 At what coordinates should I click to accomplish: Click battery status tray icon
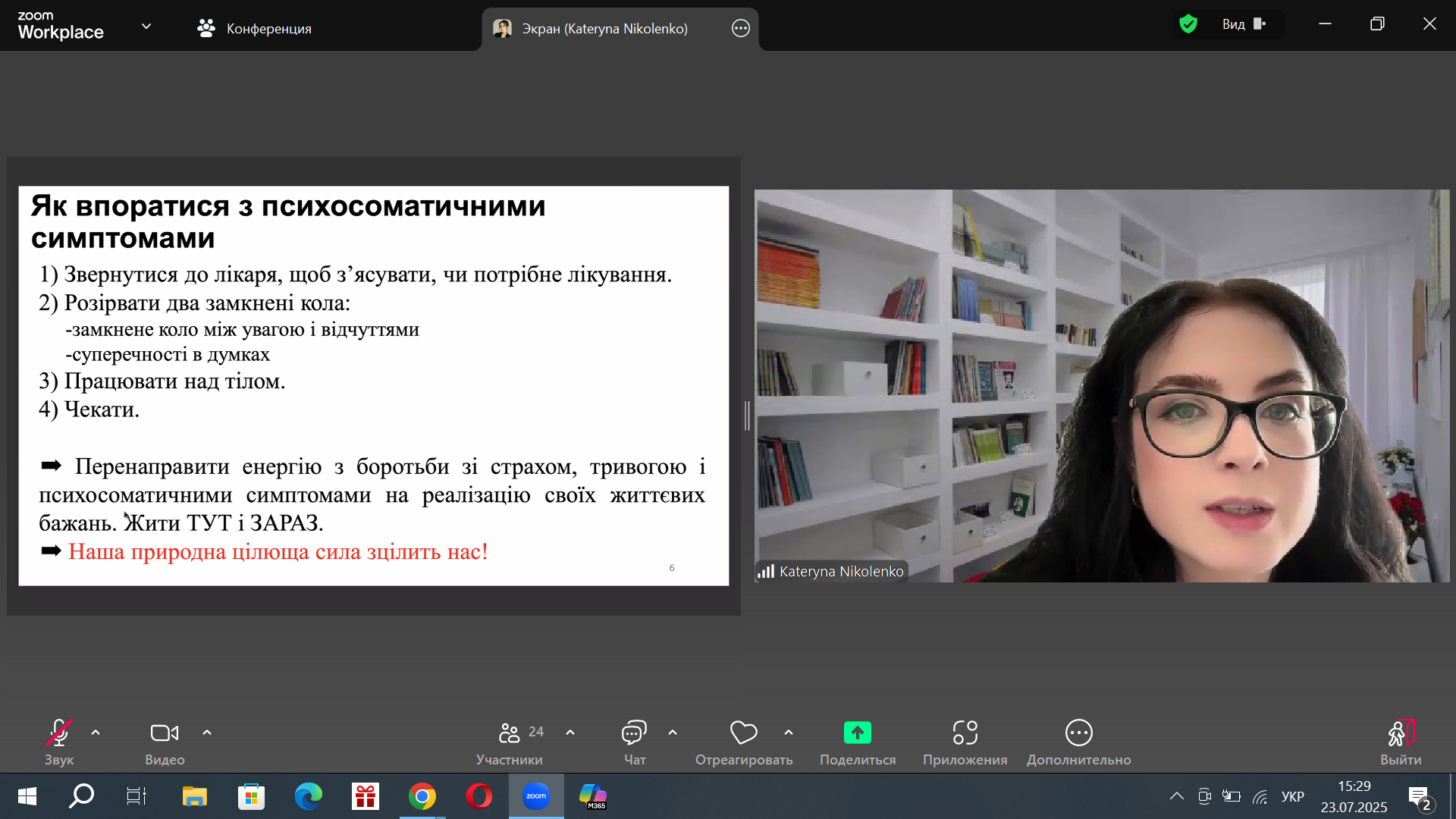point(1232,796)
